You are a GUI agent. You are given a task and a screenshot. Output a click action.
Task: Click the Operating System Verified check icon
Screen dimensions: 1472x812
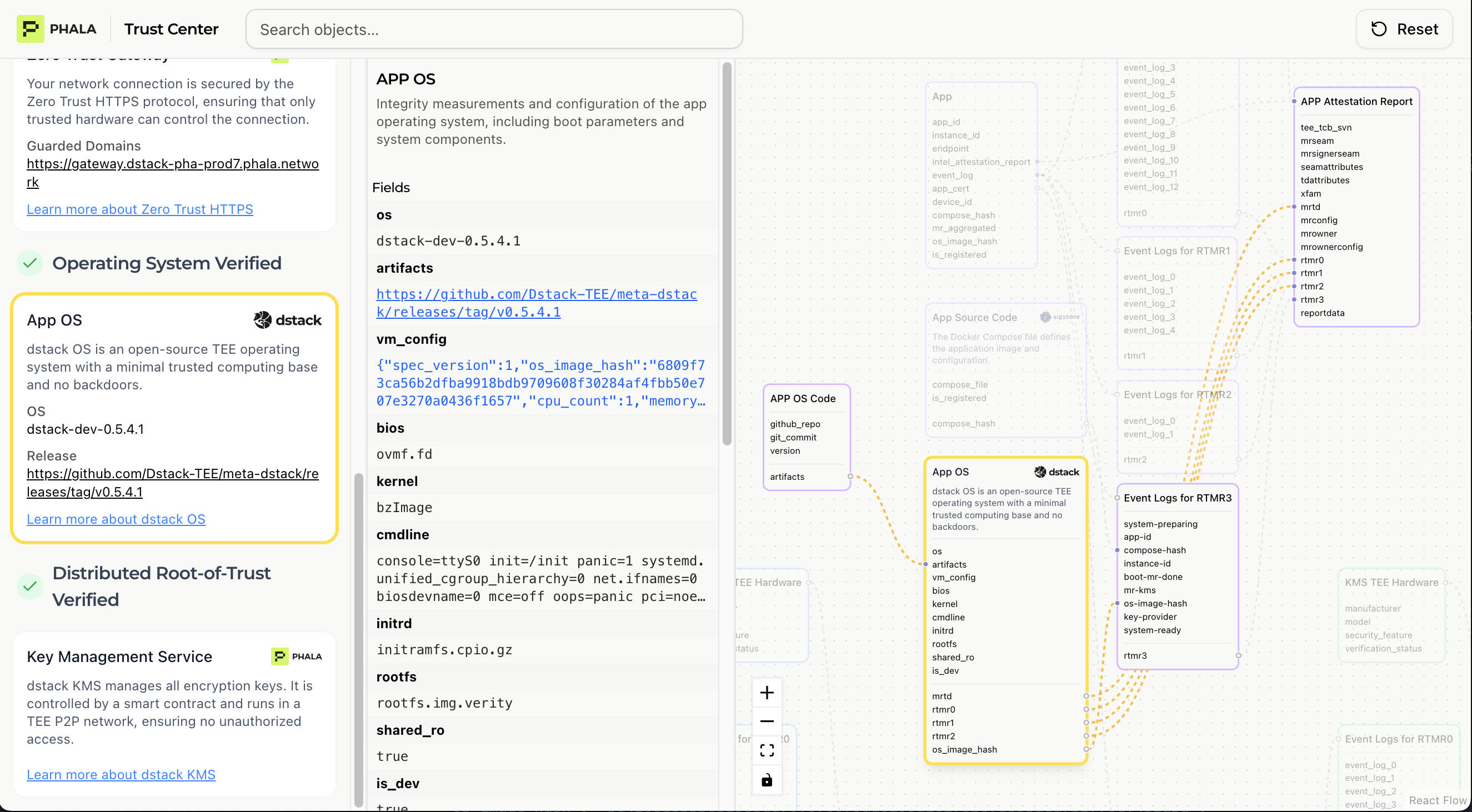31,263
